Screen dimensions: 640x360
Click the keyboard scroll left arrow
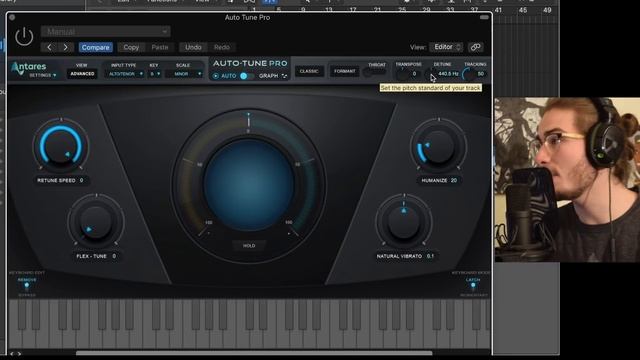coord(11,354)
